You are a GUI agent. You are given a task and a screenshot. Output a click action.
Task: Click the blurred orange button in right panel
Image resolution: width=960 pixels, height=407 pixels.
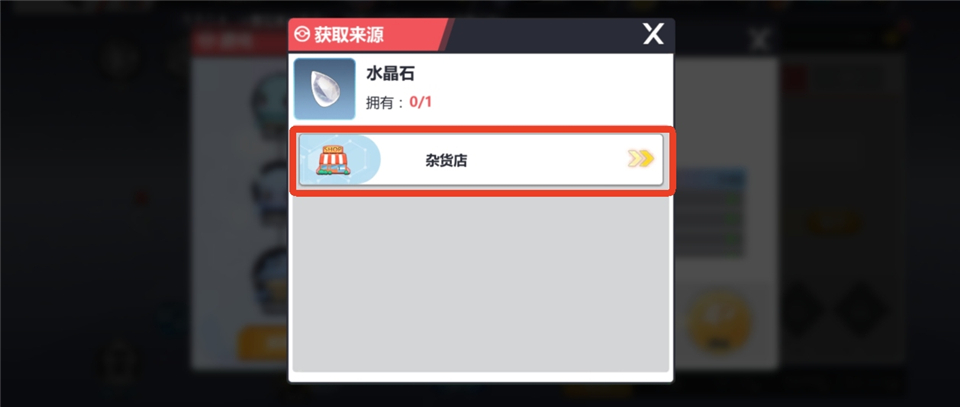(x=834, y=222)
